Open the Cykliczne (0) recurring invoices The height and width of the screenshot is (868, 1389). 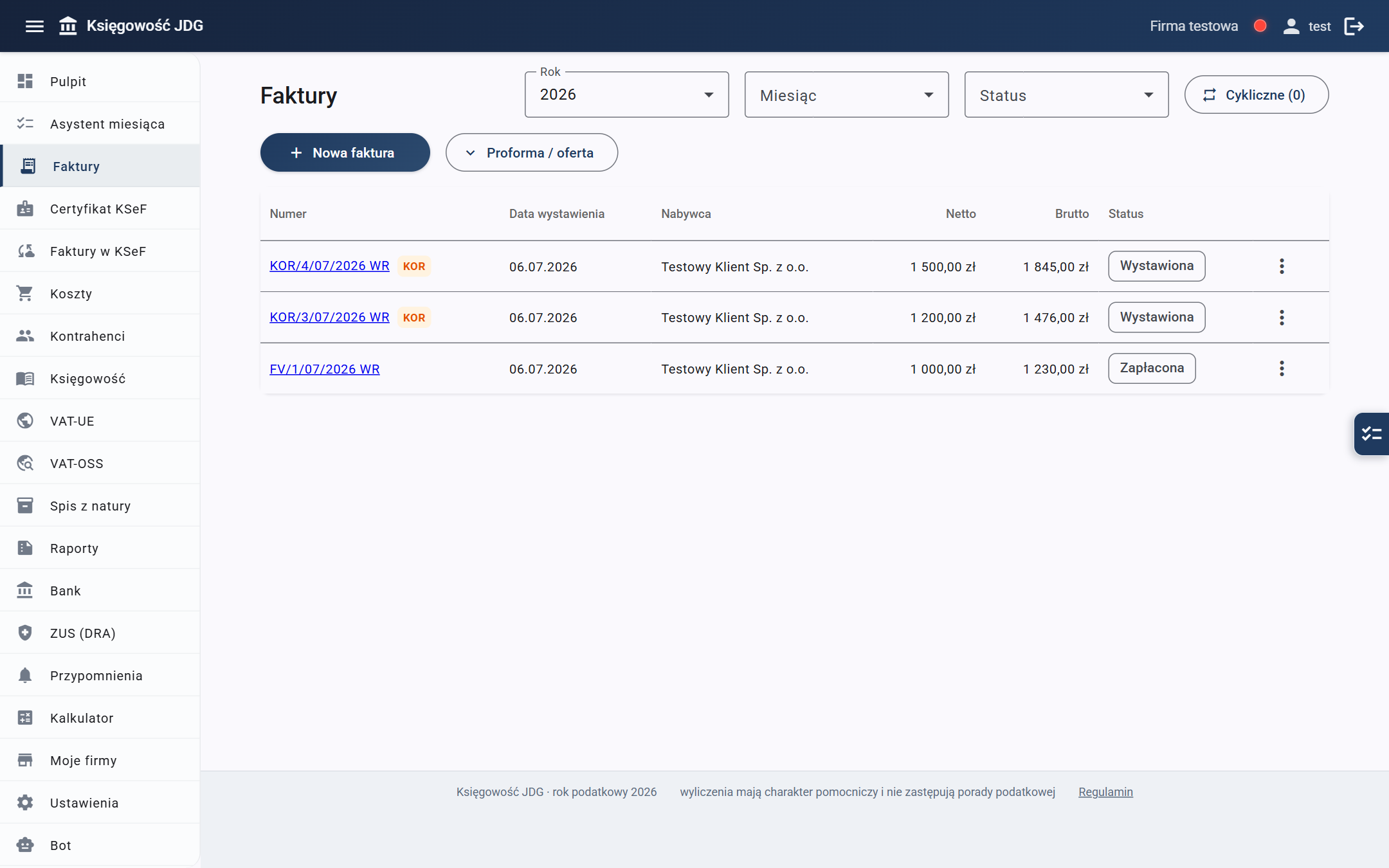tap(1257, 95)
